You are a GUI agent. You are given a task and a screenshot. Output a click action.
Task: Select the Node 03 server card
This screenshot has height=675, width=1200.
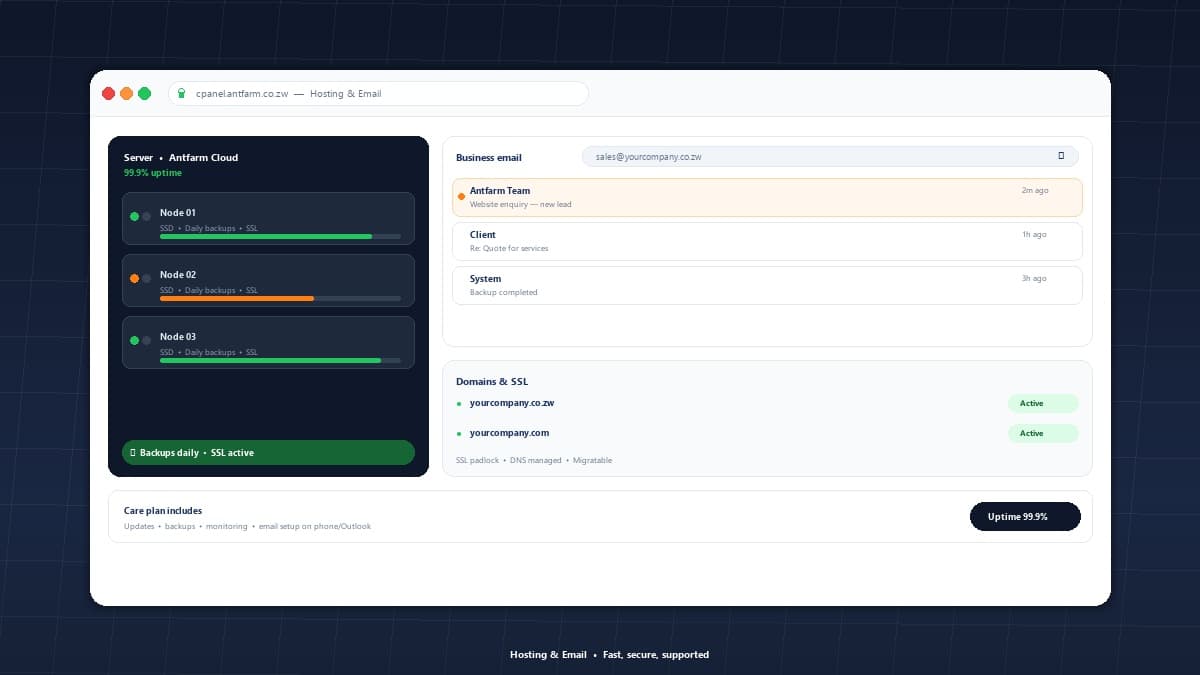(268, 343)
